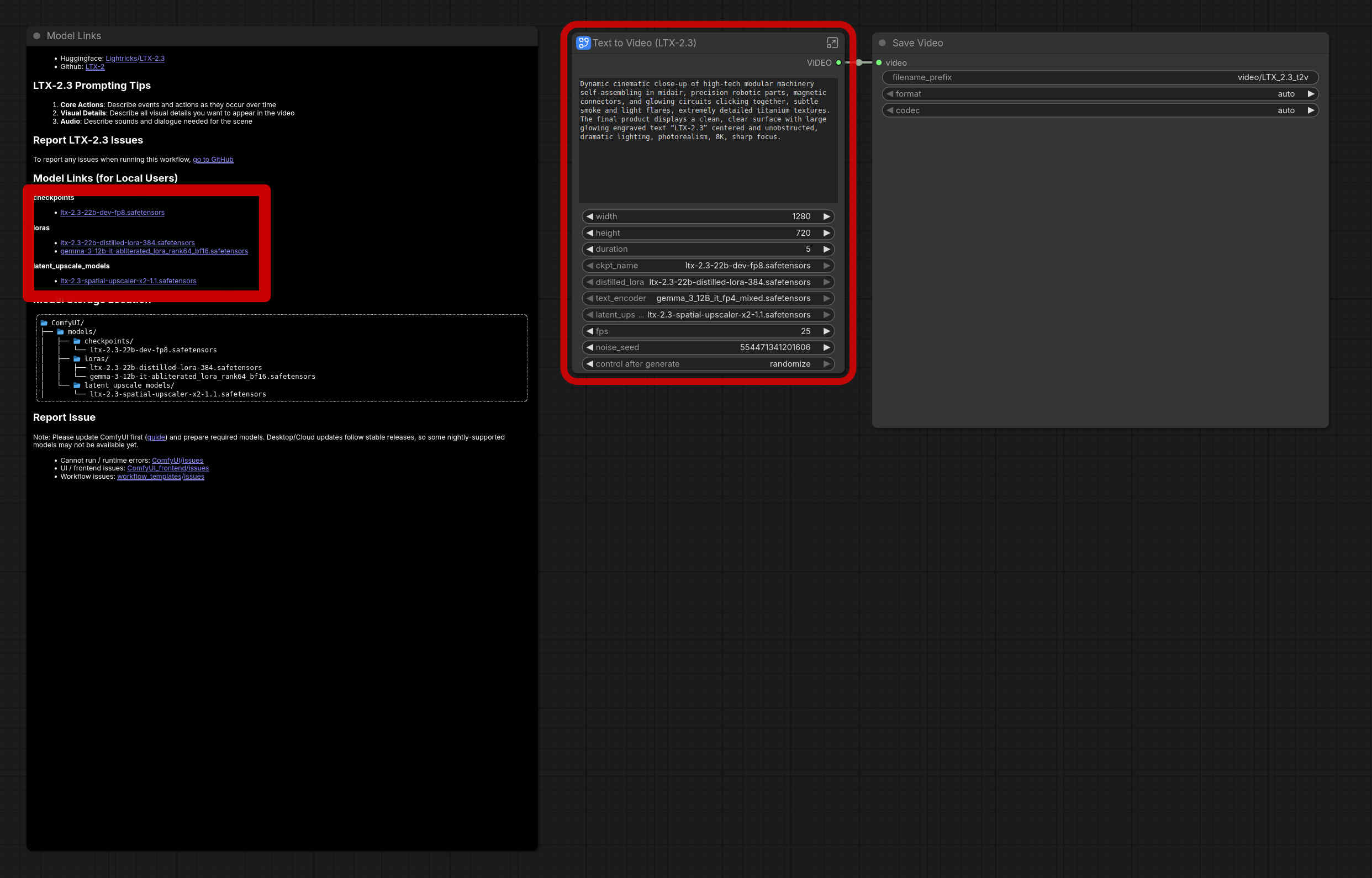1372x878 pixels.
Task: Click the green video input slot on Save Video
Action: click(879, 63)
